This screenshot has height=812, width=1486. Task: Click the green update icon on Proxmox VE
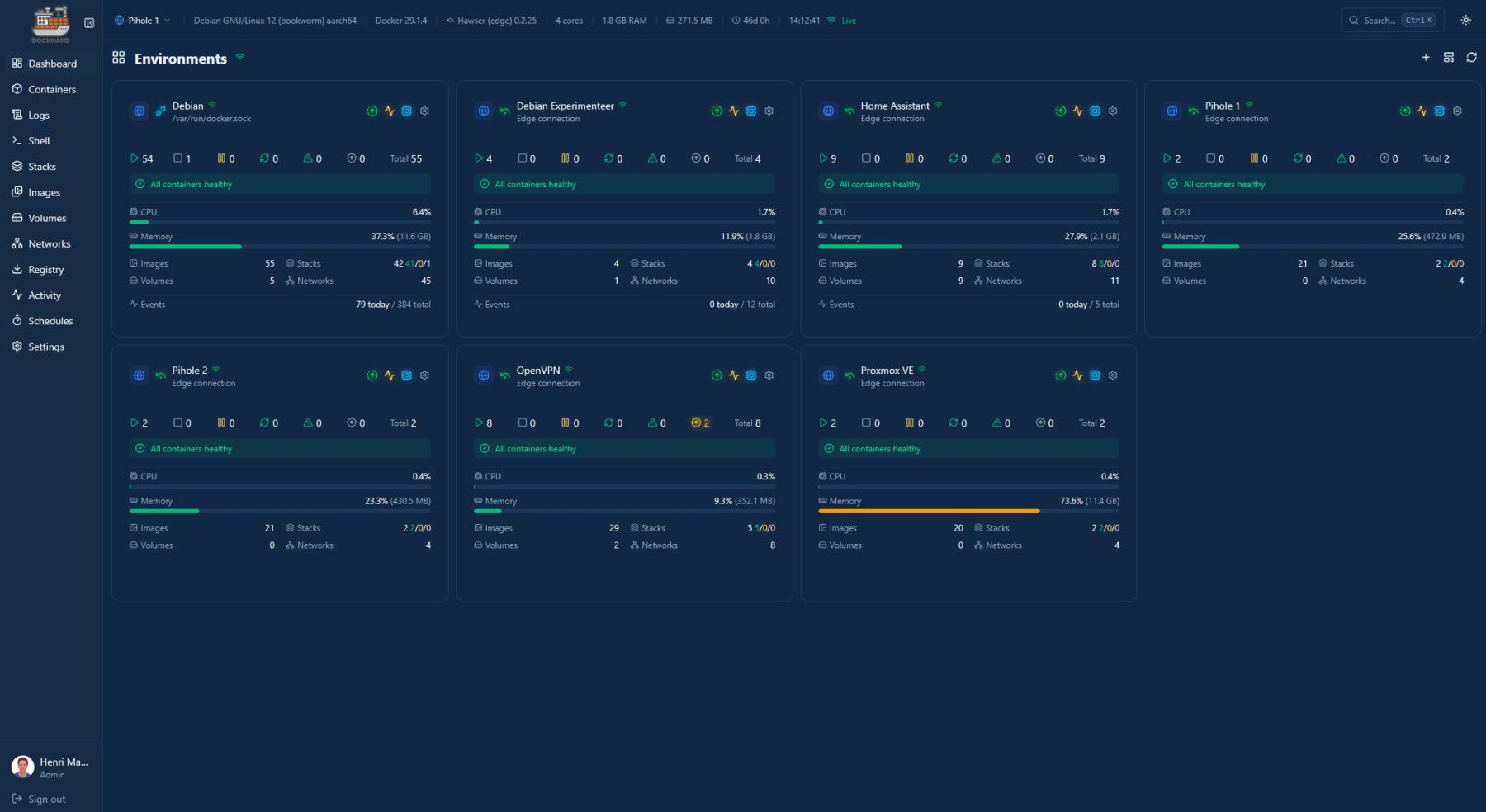(1060, 375)
